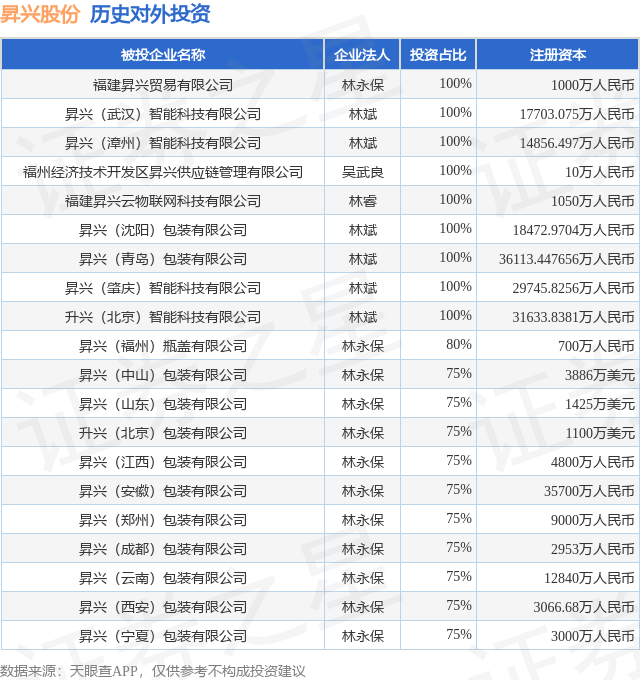Click 31633.8381万人民币 registered capital

click(x=574, y=317)
